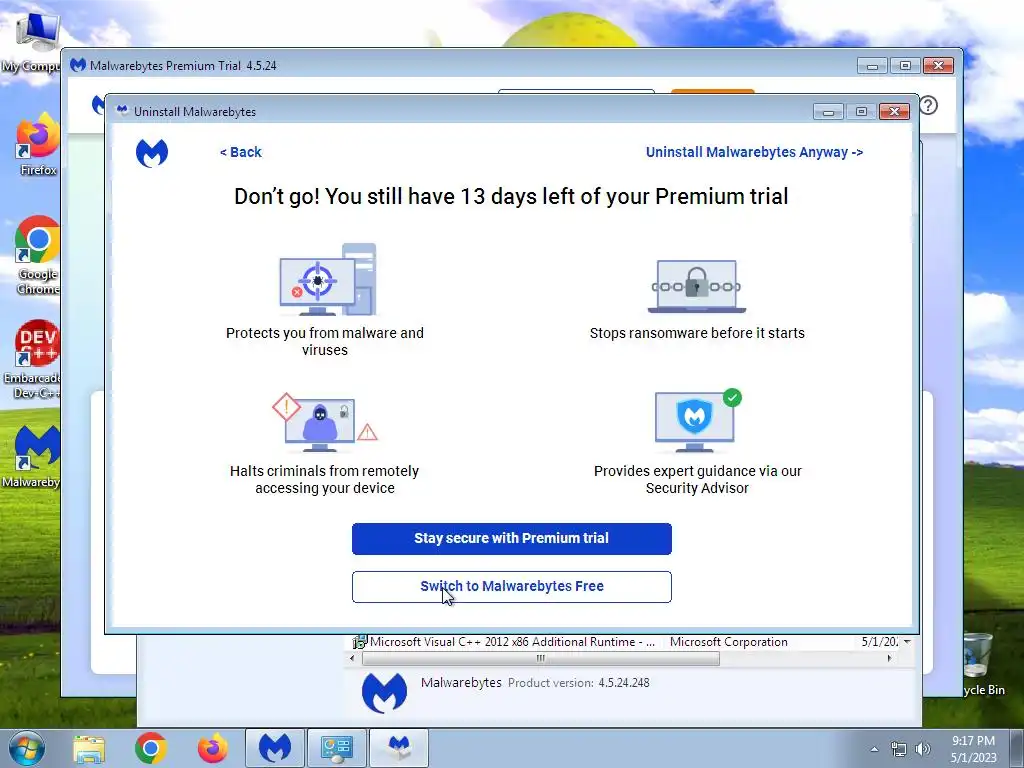Image resolution: width=1024 pixels, height=768 pixels.
Task: Click the Malwarebytes logo in uninstall dialog
Action: click(x=152, y=153)
